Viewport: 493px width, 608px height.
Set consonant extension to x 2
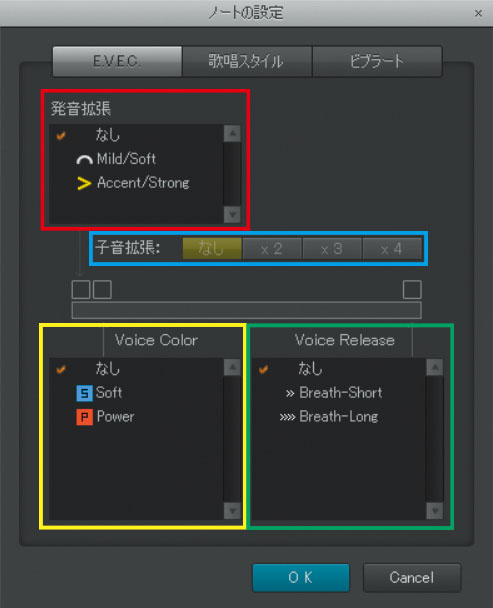point(272,249)
